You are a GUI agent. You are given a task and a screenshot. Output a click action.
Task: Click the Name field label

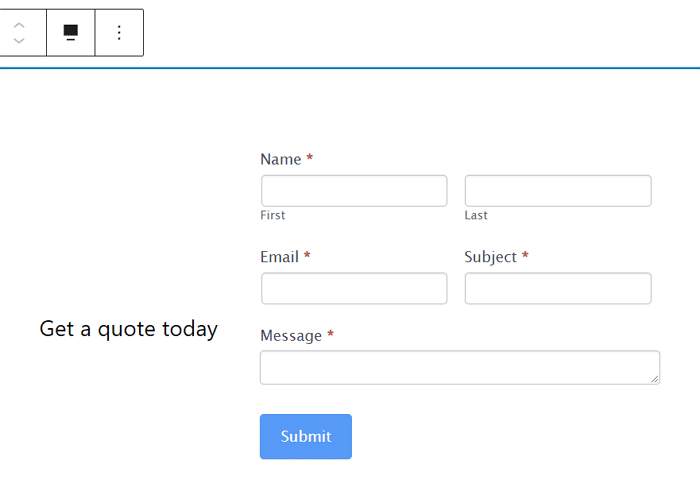click(x=280, y=159)
